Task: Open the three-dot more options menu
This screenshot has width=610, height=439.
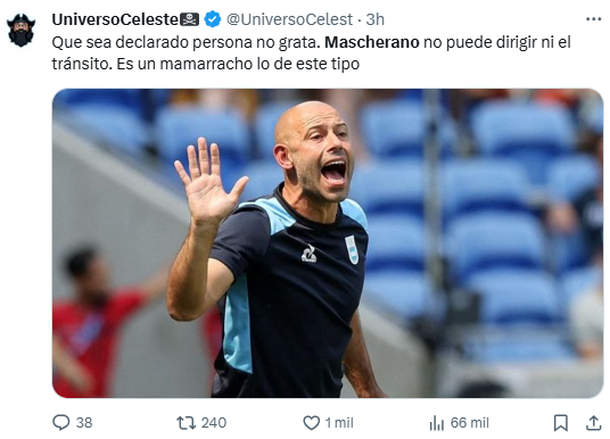Action: 593,19
